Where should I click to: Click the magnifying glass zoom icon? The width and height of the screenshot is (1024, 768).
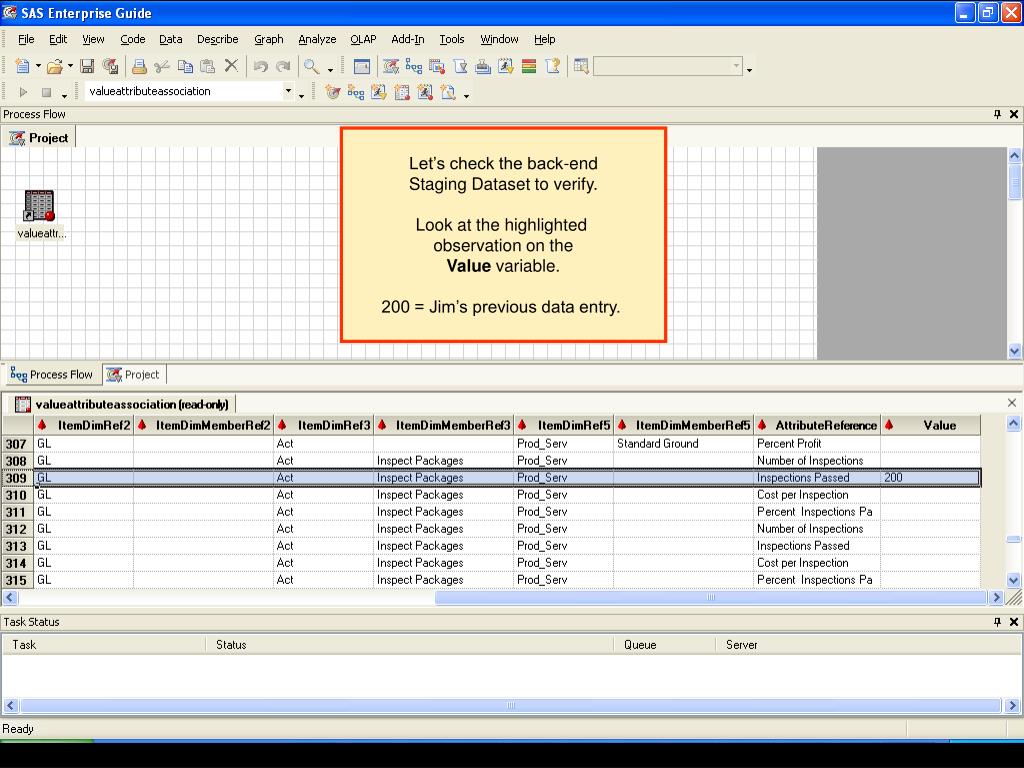(x=312, y=66)
